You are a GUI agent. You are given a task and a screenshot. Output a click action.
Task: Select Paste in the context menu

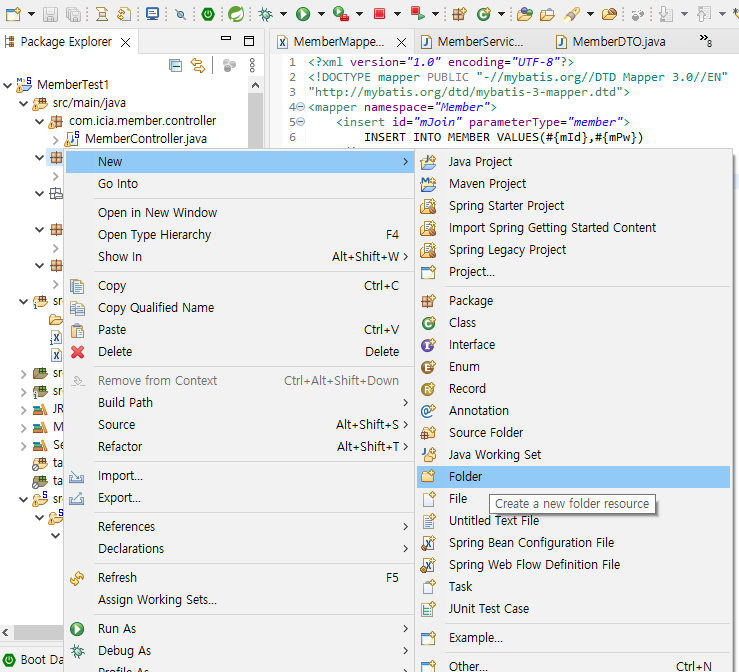pos(239,329)
